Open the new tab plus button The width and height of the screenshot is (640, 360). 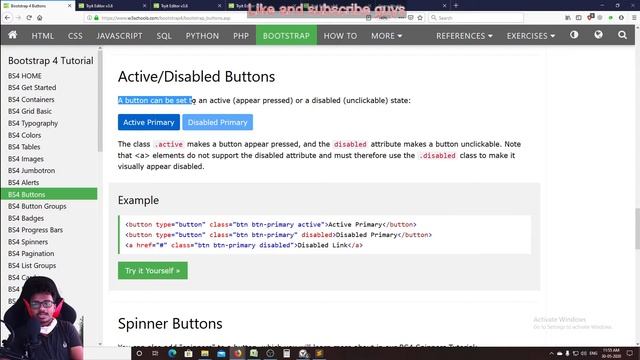pyautogui.click(x=456, y=5)
